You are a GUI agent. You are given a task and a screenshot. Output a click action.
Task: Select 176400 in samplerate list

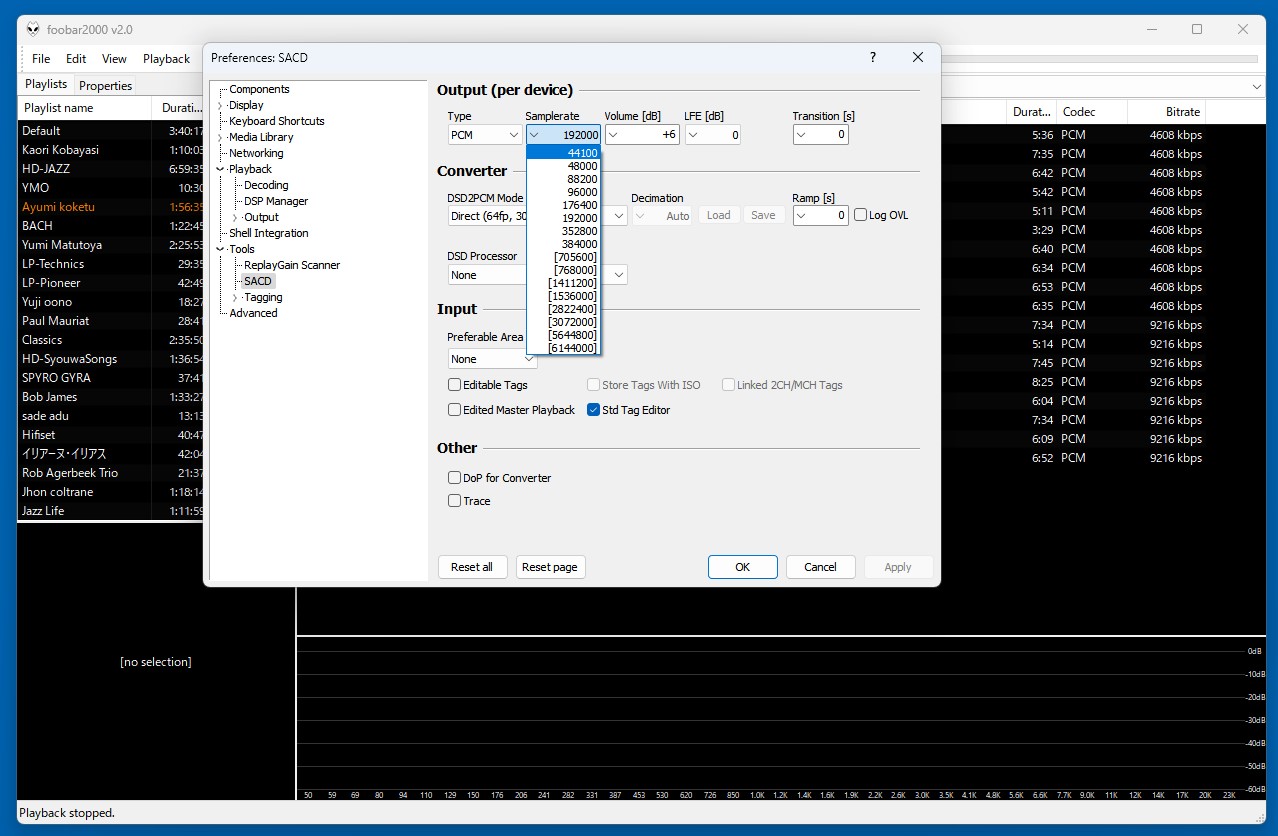(563, 205)
